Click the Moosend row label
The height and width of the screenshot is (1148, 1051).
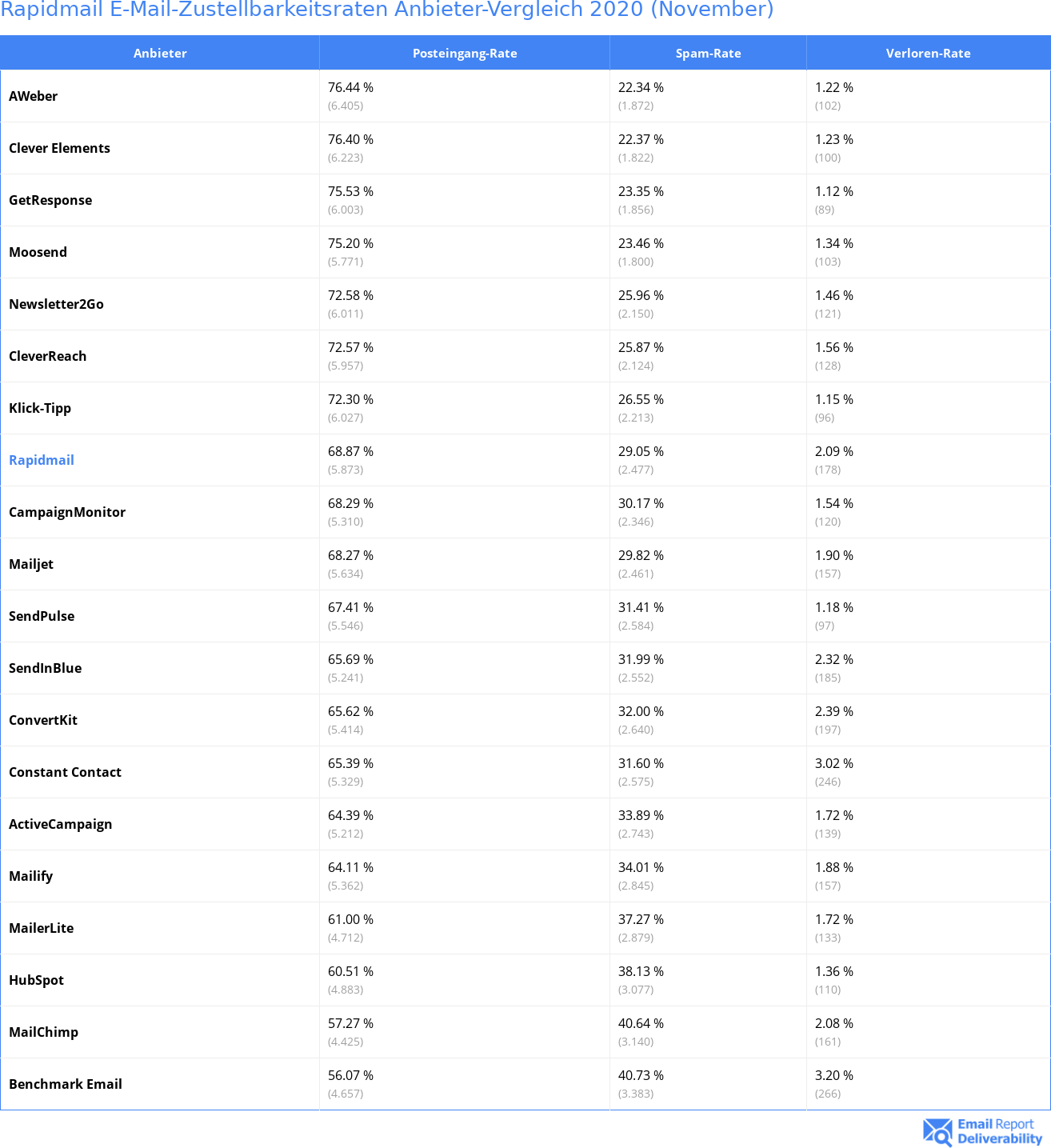coord(38,252)
